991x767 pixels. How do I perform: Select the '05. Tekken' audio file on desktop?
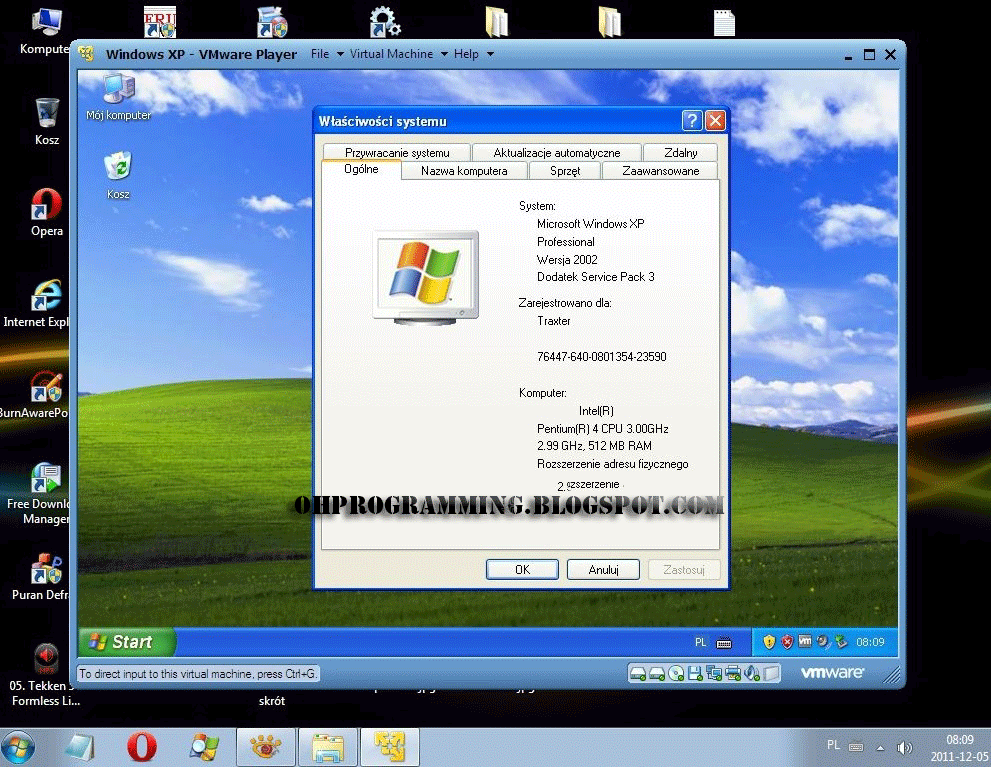[46, 675]
